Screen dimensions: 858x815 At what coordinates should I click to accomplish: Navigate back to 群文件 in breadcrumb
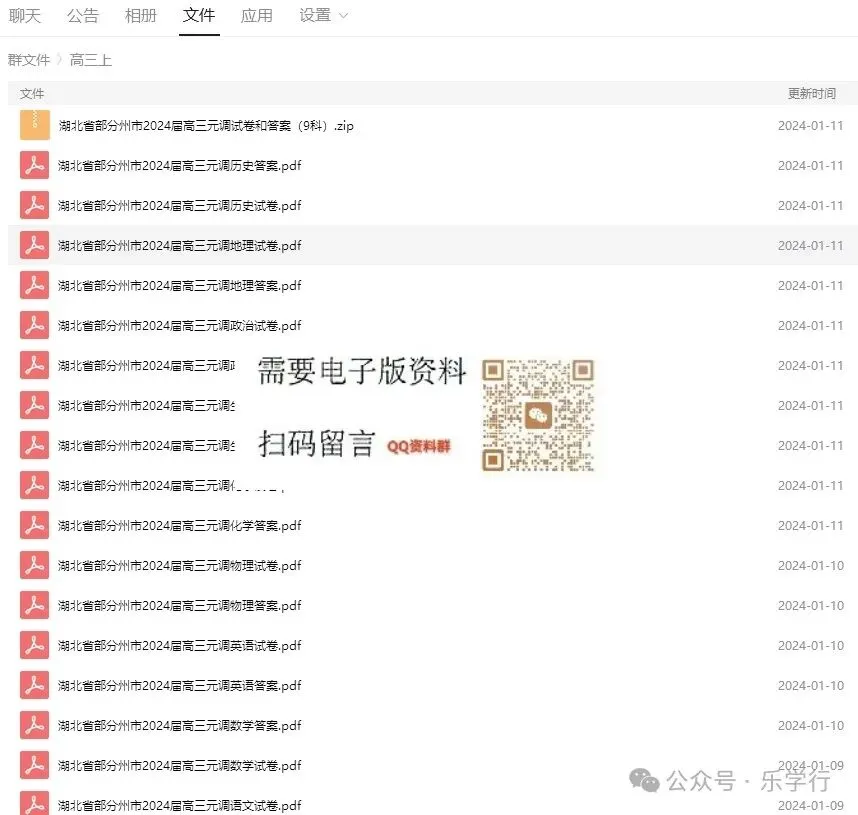pyautogui.click(x=29, y=60)
